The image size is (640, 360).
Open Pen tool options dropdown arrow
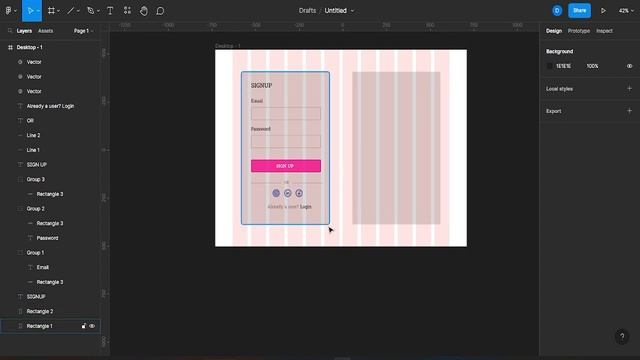tap(98, 11)
